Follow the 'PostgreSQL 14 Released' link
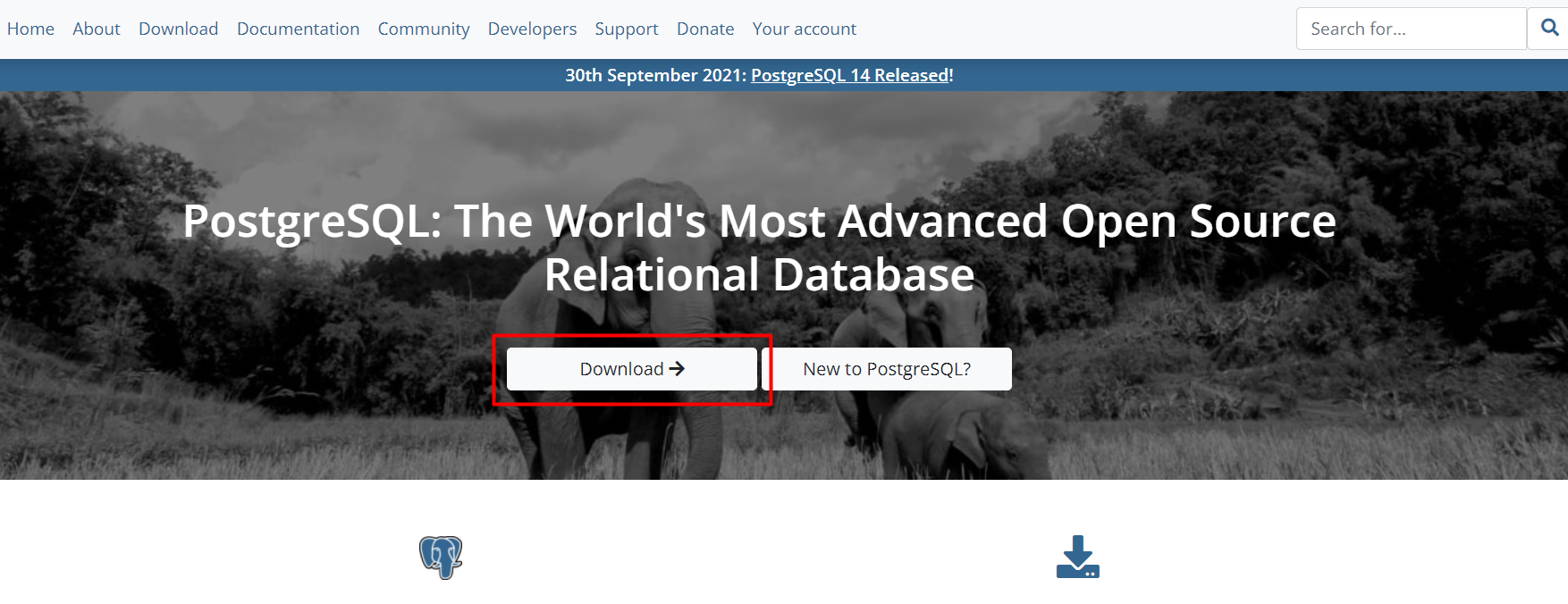The width and height of the screenshot is (1568, 604). click(850, 75)
